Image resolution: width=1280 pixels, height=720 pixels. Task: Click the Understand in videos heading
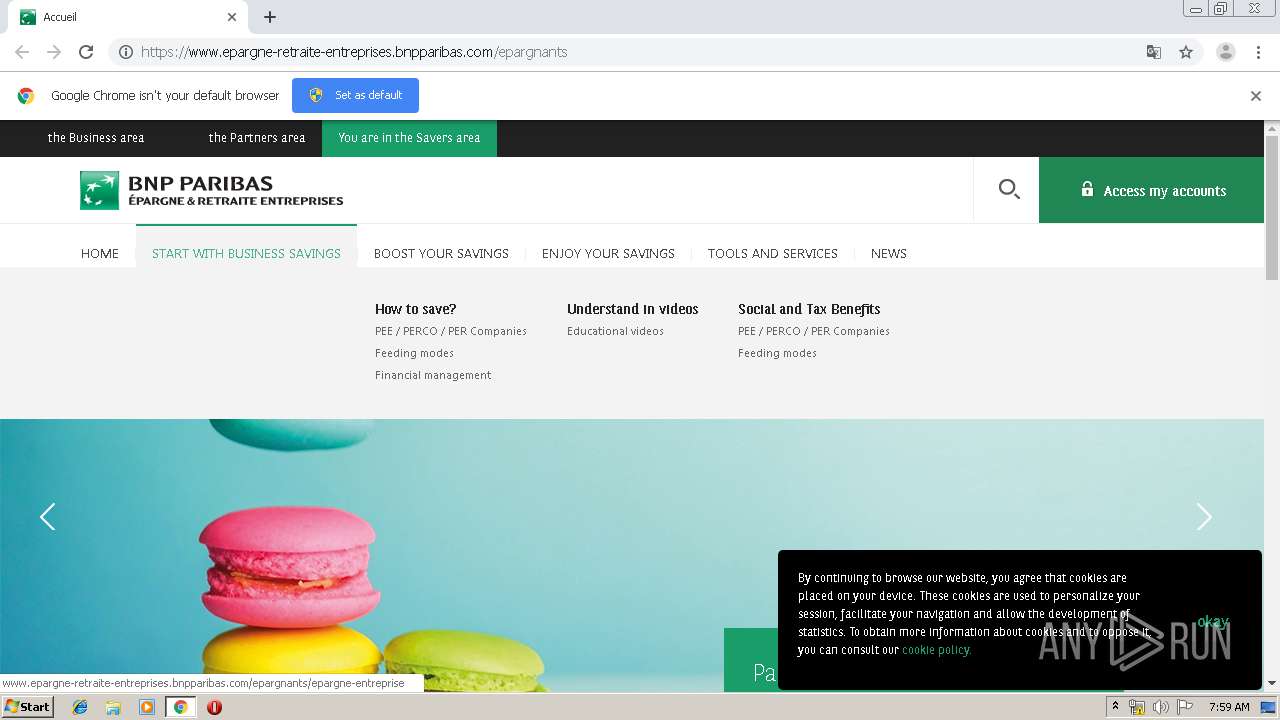(x=633, y=309)
